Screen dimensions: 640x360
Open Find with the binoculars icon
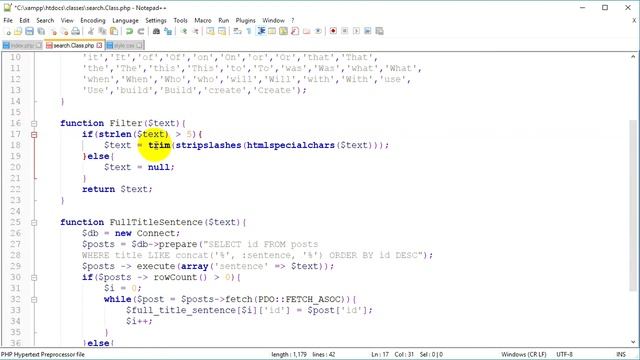[x=156, y=31]
